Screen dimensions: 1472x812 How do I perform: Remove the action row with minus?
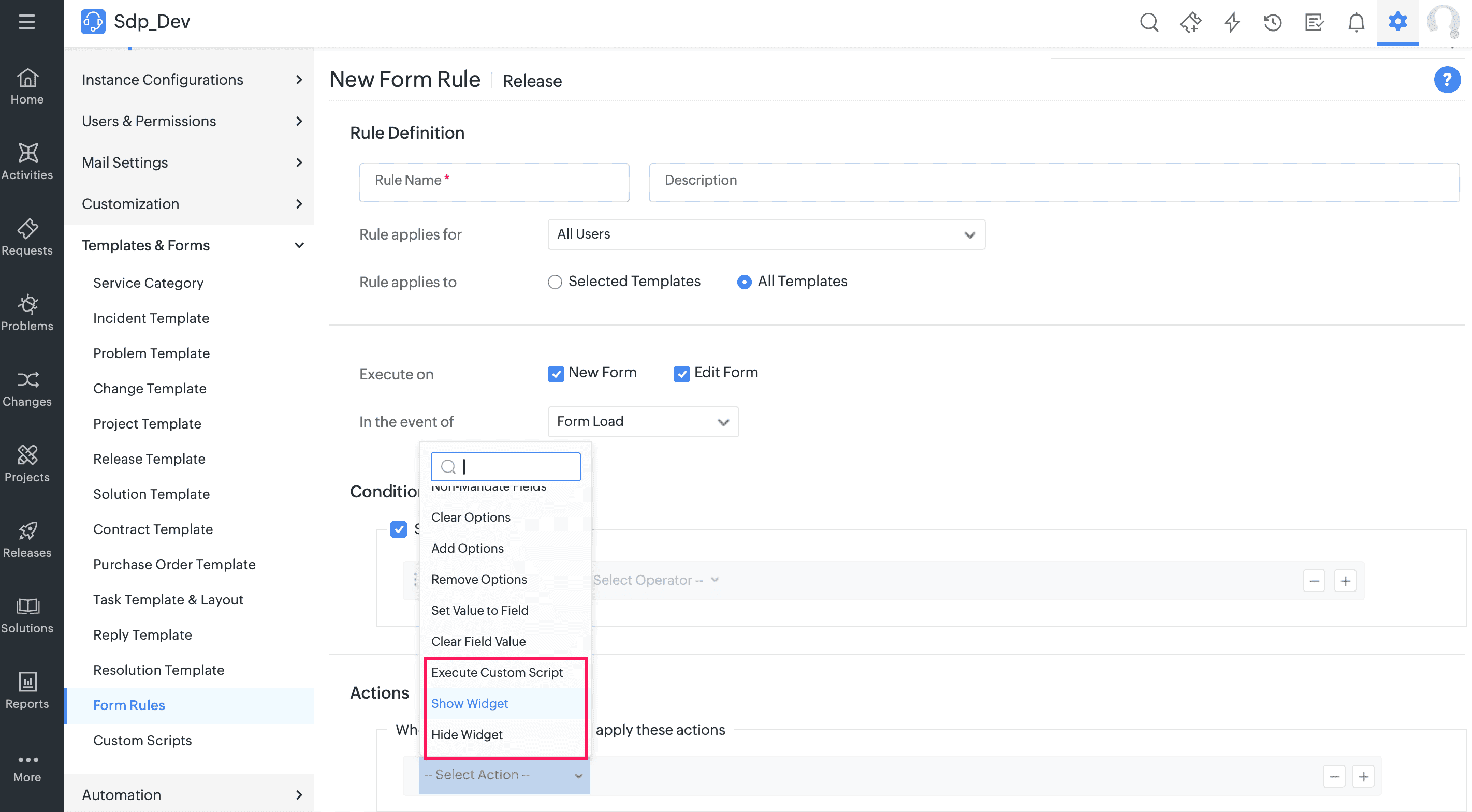pos(1334,776)
